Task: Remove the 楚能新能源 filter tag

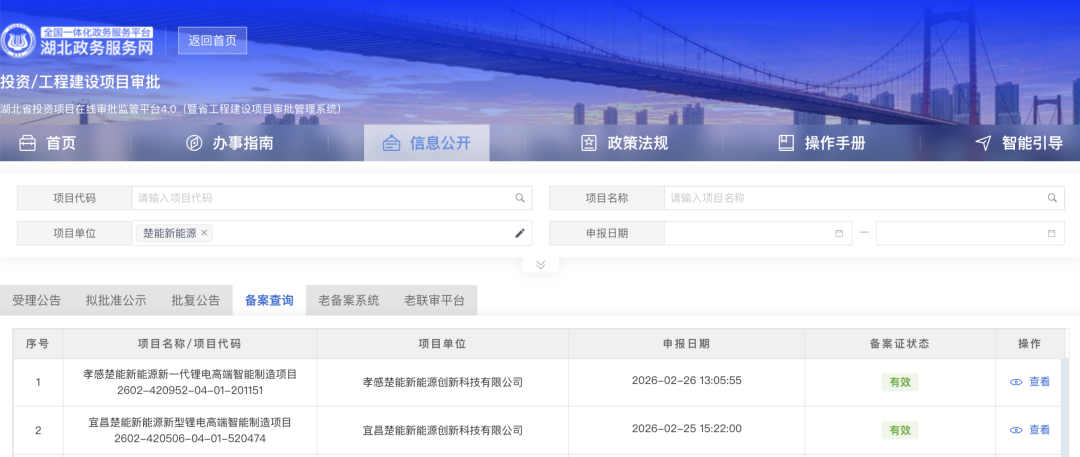Action: pos(204,233)
